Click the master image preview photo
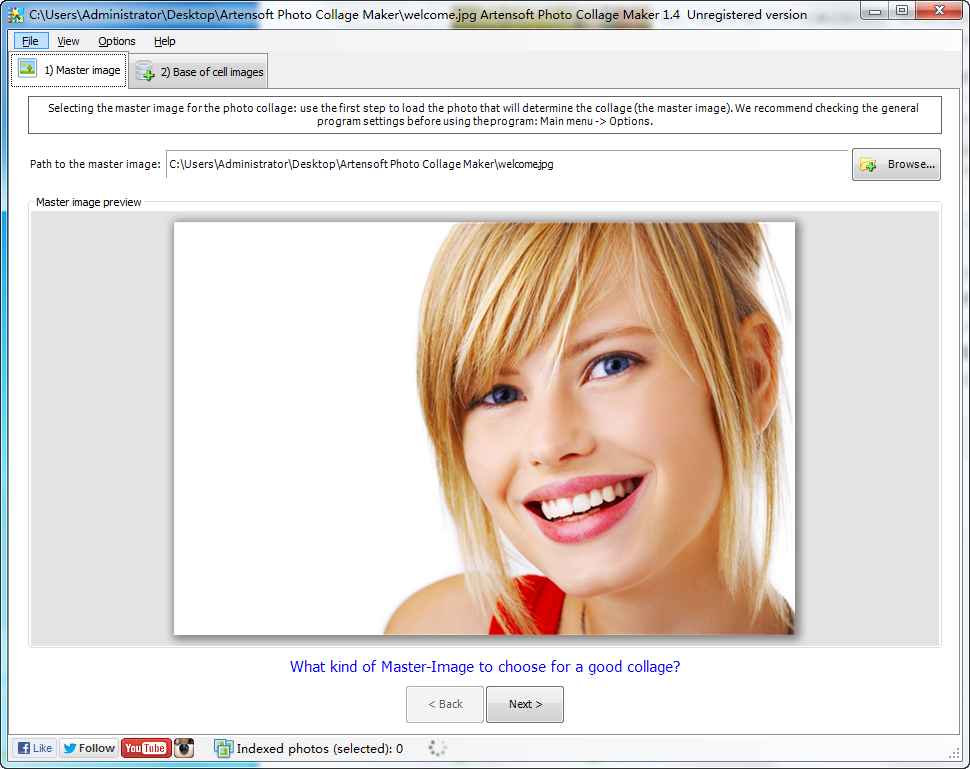Screen dimensions: 970x769 click(x=484, y=428)
